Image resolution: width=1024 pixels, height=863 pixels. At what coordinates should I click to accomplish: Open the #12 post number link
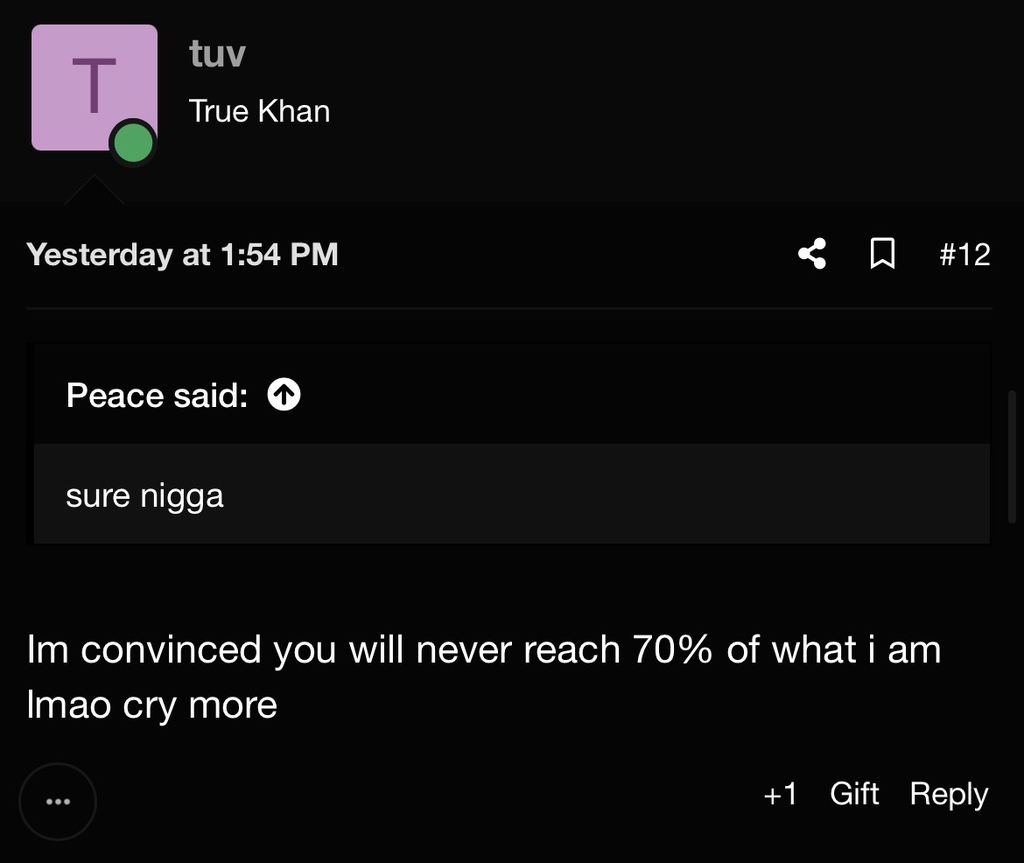coord(964,255)
